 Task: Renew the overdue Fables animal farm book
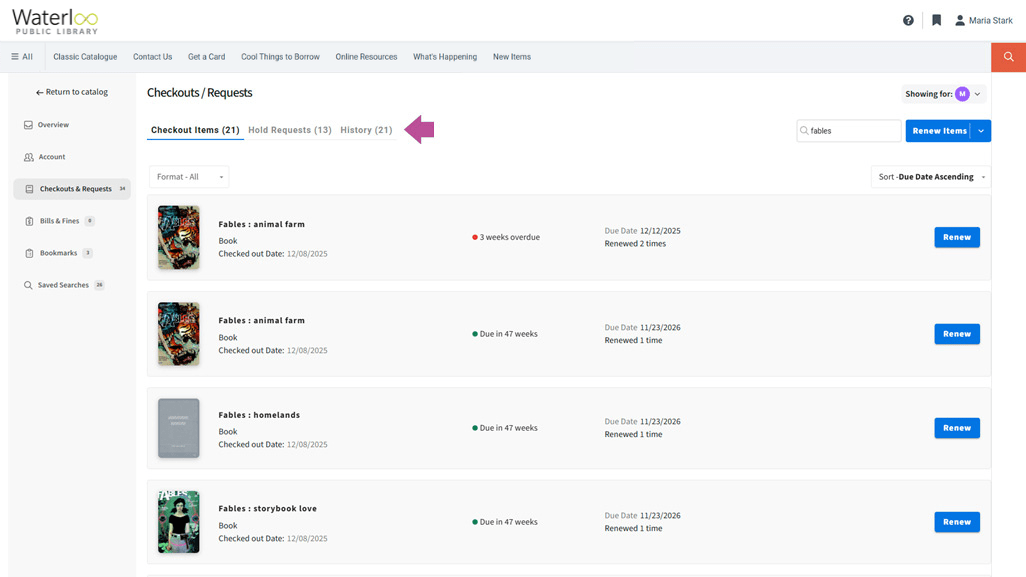coord(956,237)
